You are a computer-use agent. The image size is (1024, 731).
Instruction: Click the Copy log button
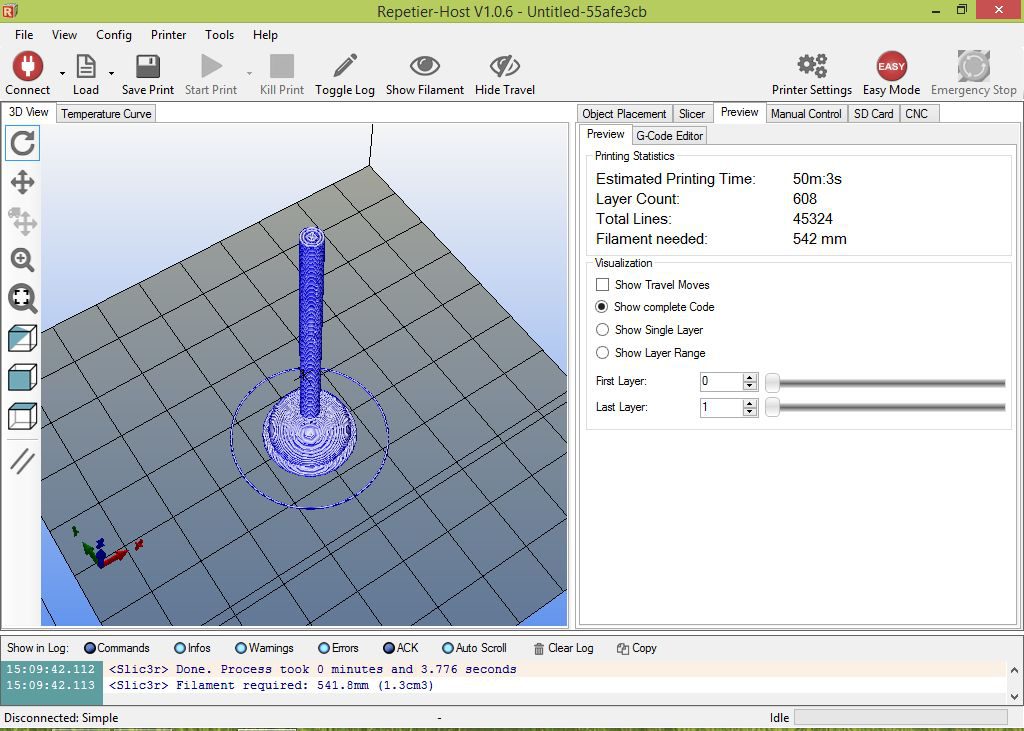[637, 648]
